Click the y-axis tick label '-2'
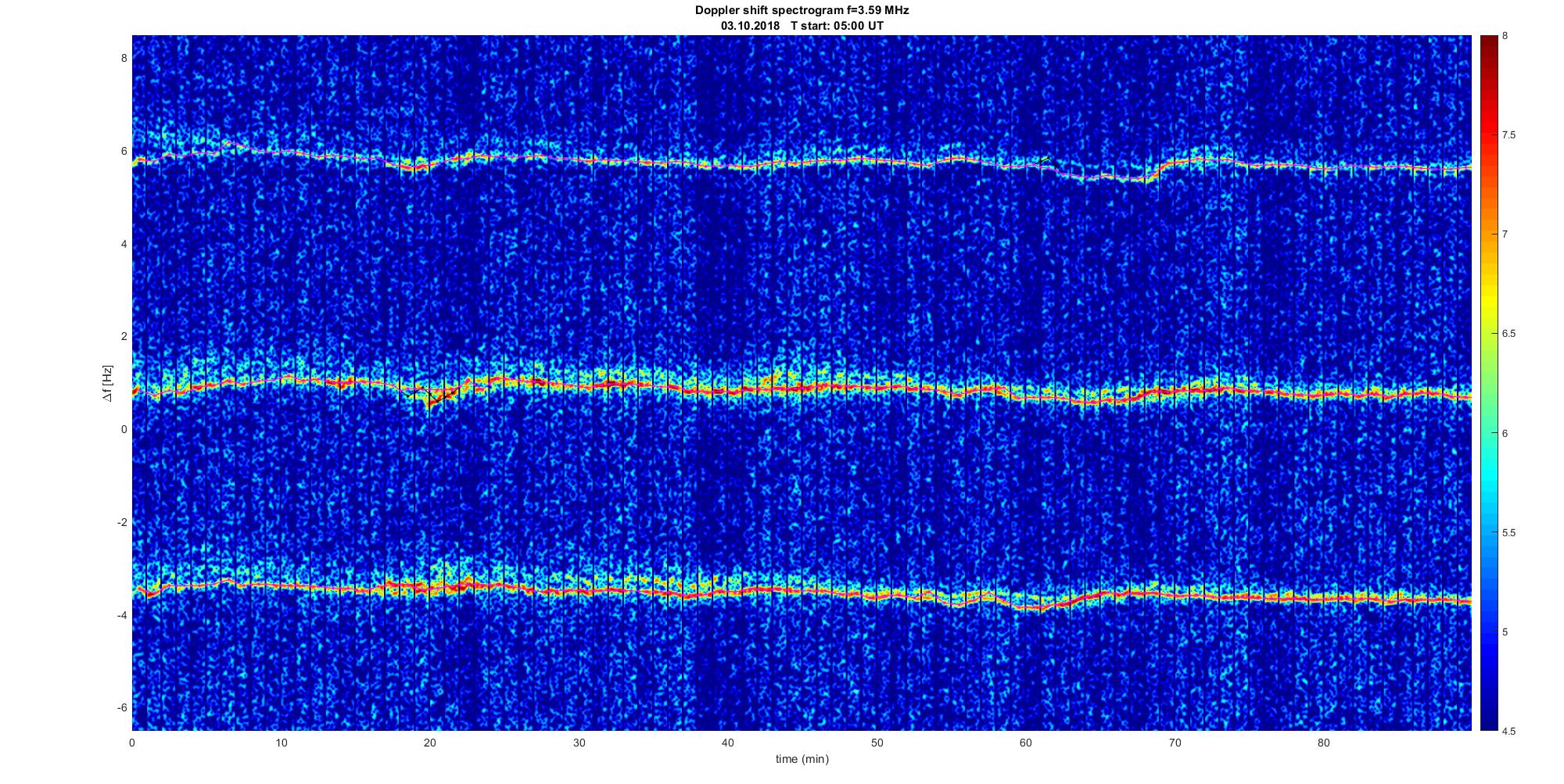Viewport: 1564px width, 784px height. [122, 522]
